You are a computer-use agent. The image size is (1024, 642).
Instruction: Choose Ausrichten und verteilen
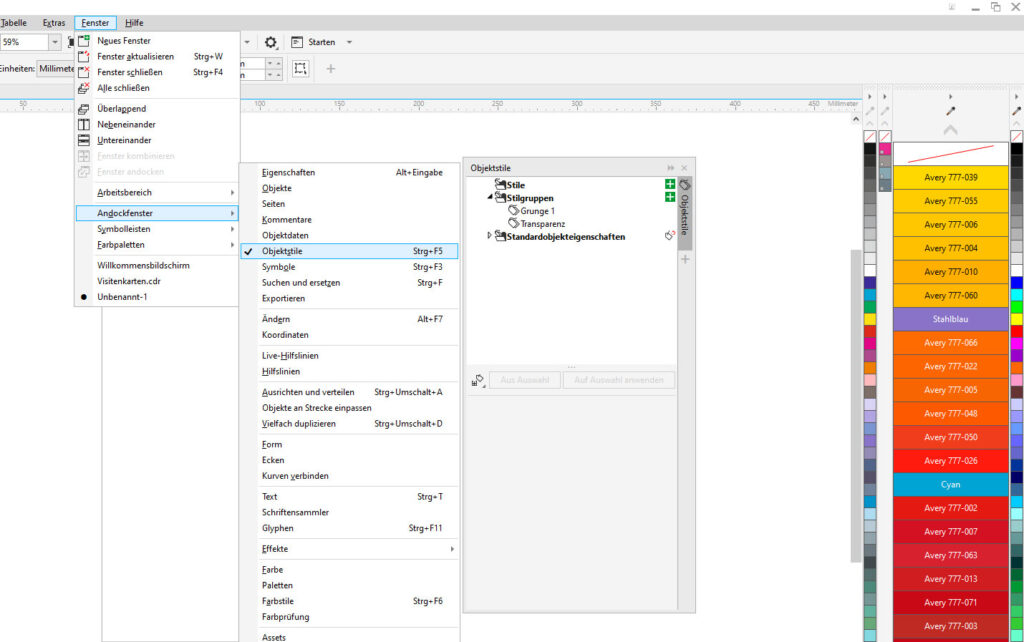coord(349,392)
